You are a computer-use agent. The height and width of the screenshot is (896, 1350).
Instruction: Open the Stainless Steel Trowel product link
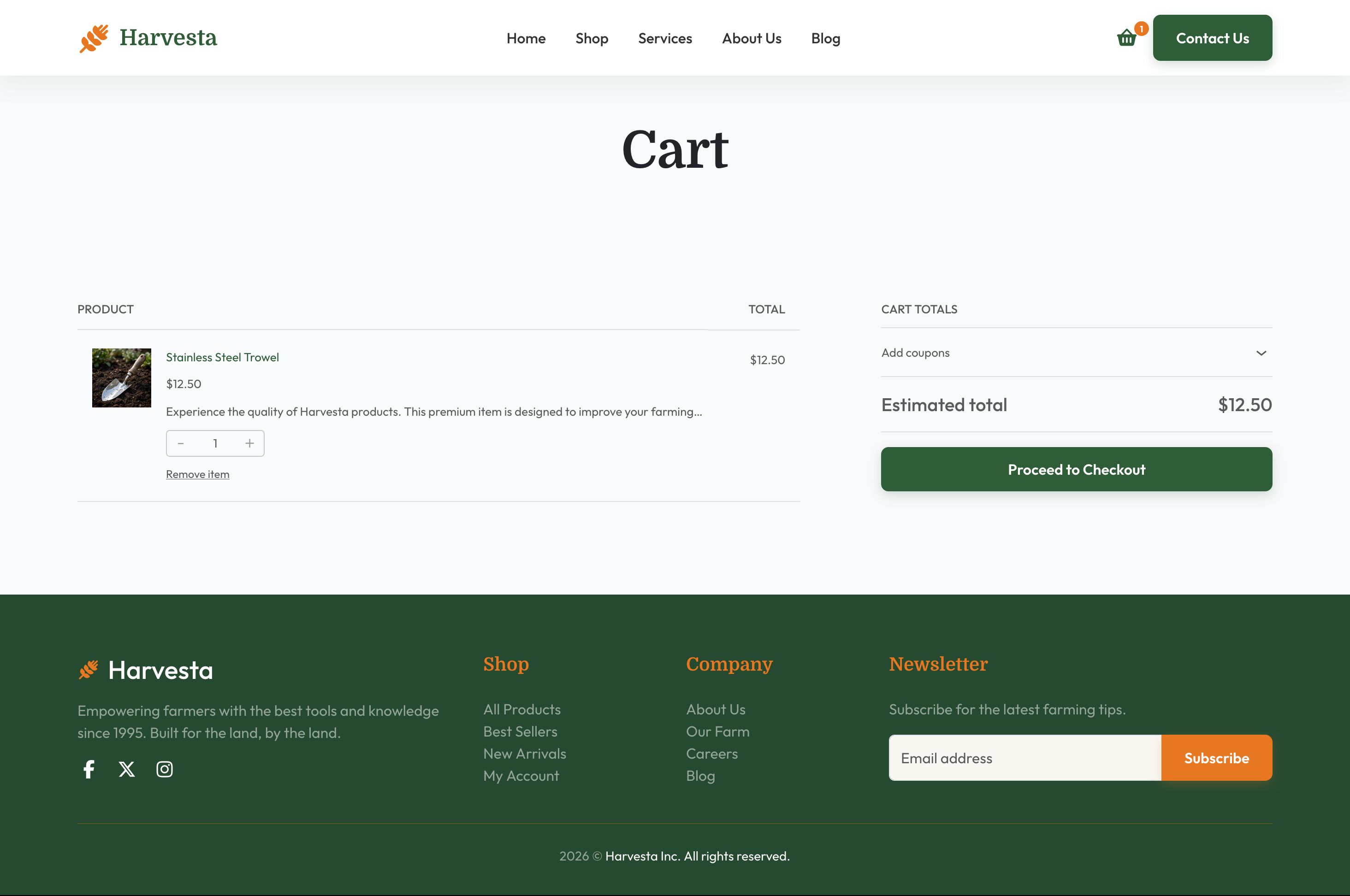point(222,357)
